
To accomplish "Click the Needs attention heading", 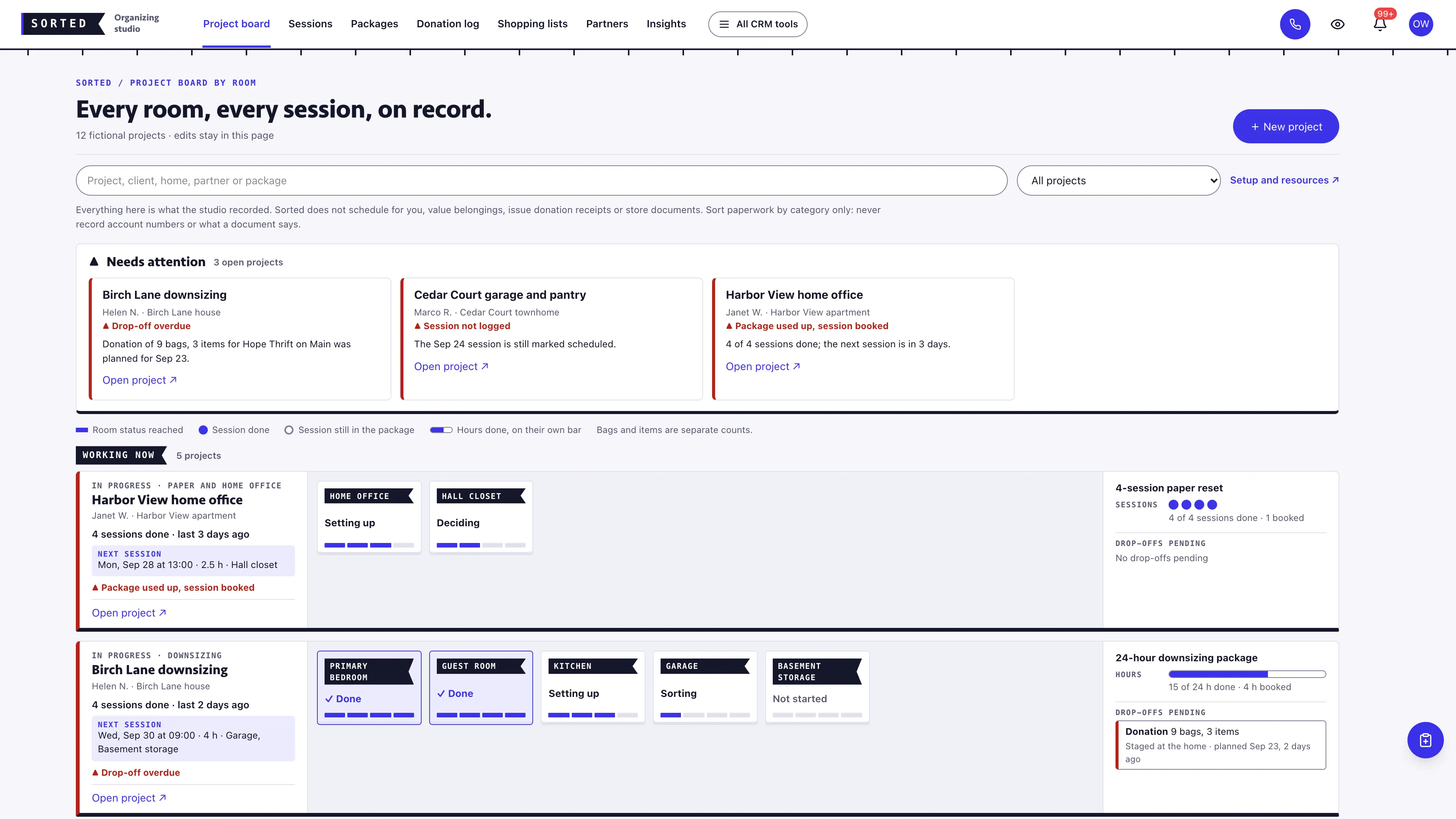I will pyautogui.click(x=156, y=262).
